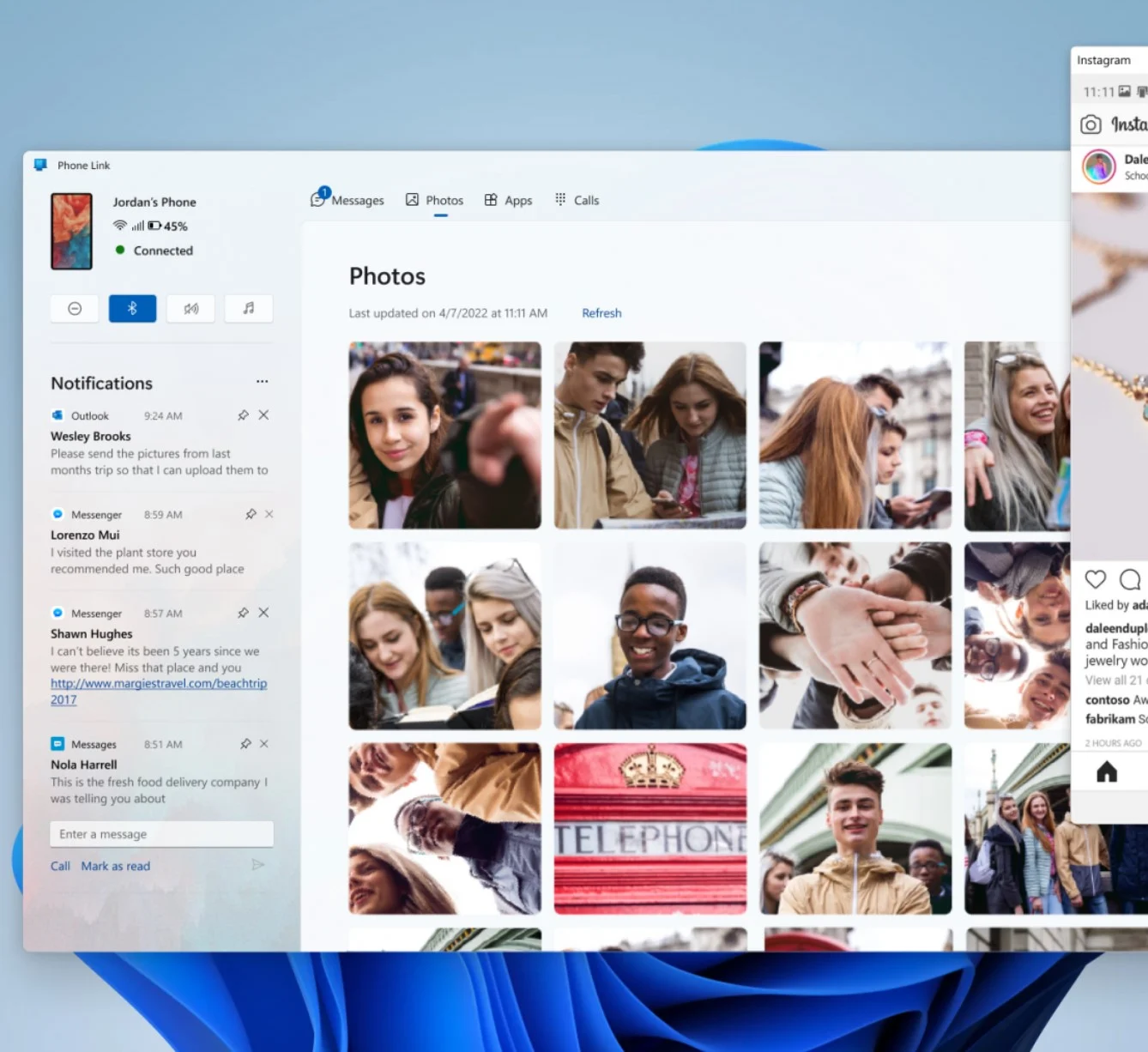The image size is (1148, 1052).
Task: Open the Calls tab
Action: click(577, 201)
